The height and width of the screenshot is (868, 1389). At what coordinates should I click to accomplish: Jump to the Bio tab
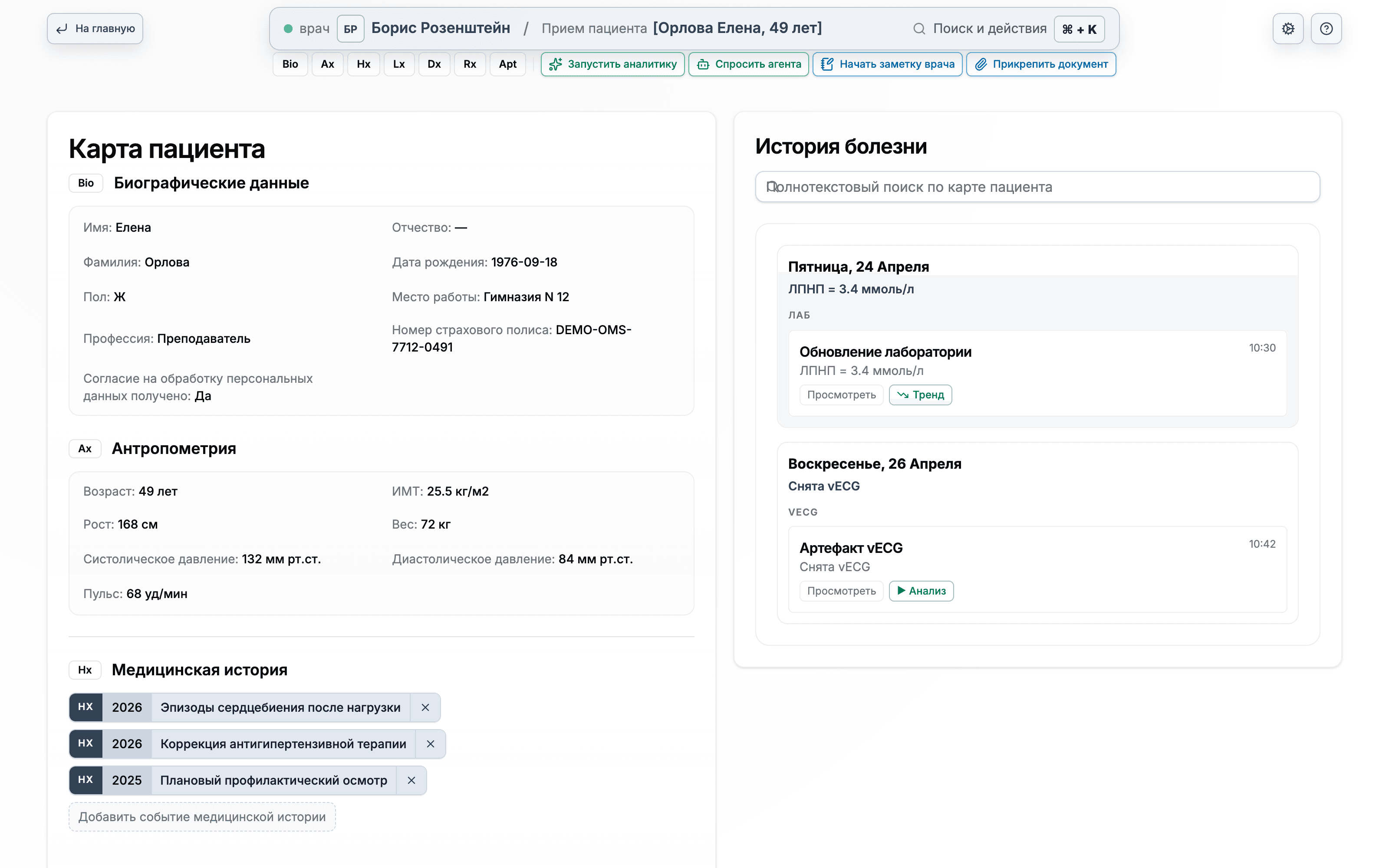tap(290, 64)
